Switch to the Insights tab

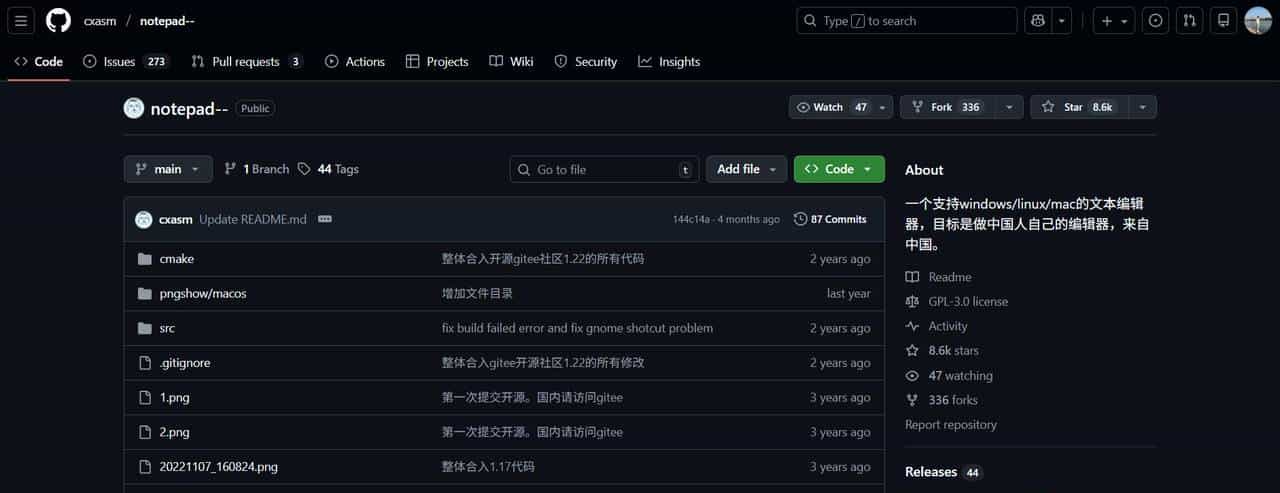pos(669,62)
